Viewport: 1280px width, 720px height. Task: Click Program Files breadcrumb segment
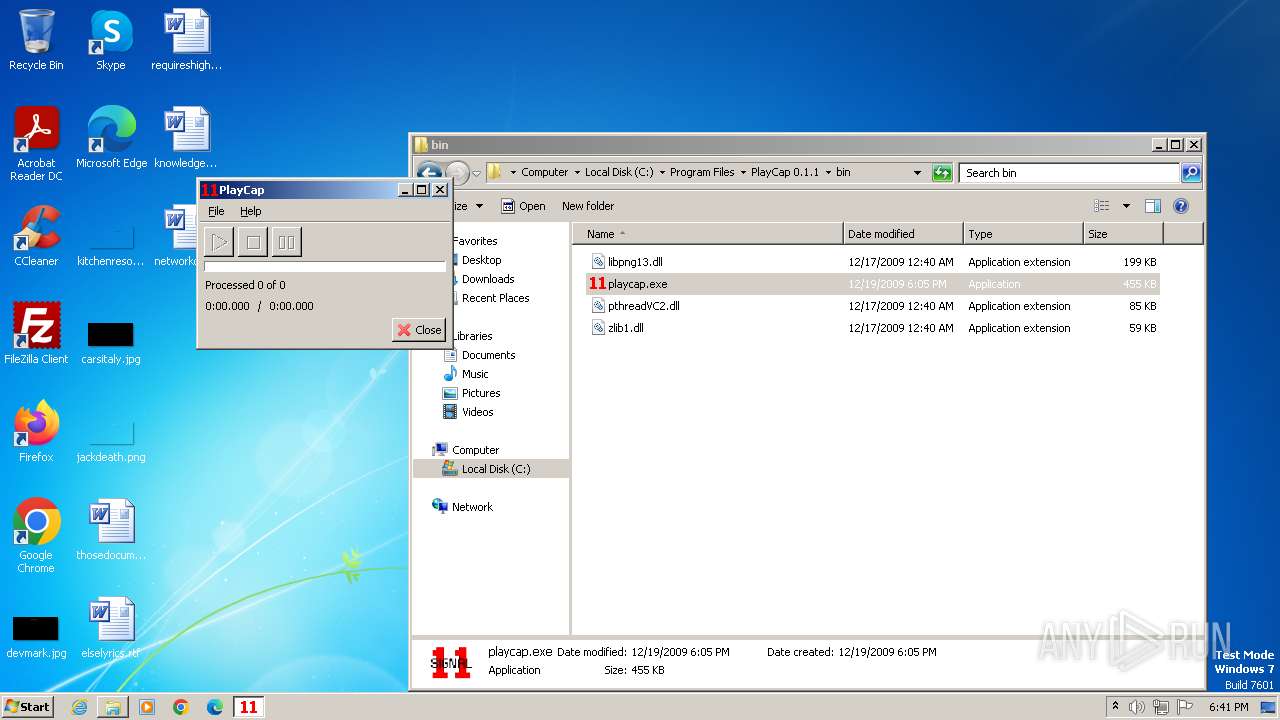pyautogui.click(x=702, y=172)
